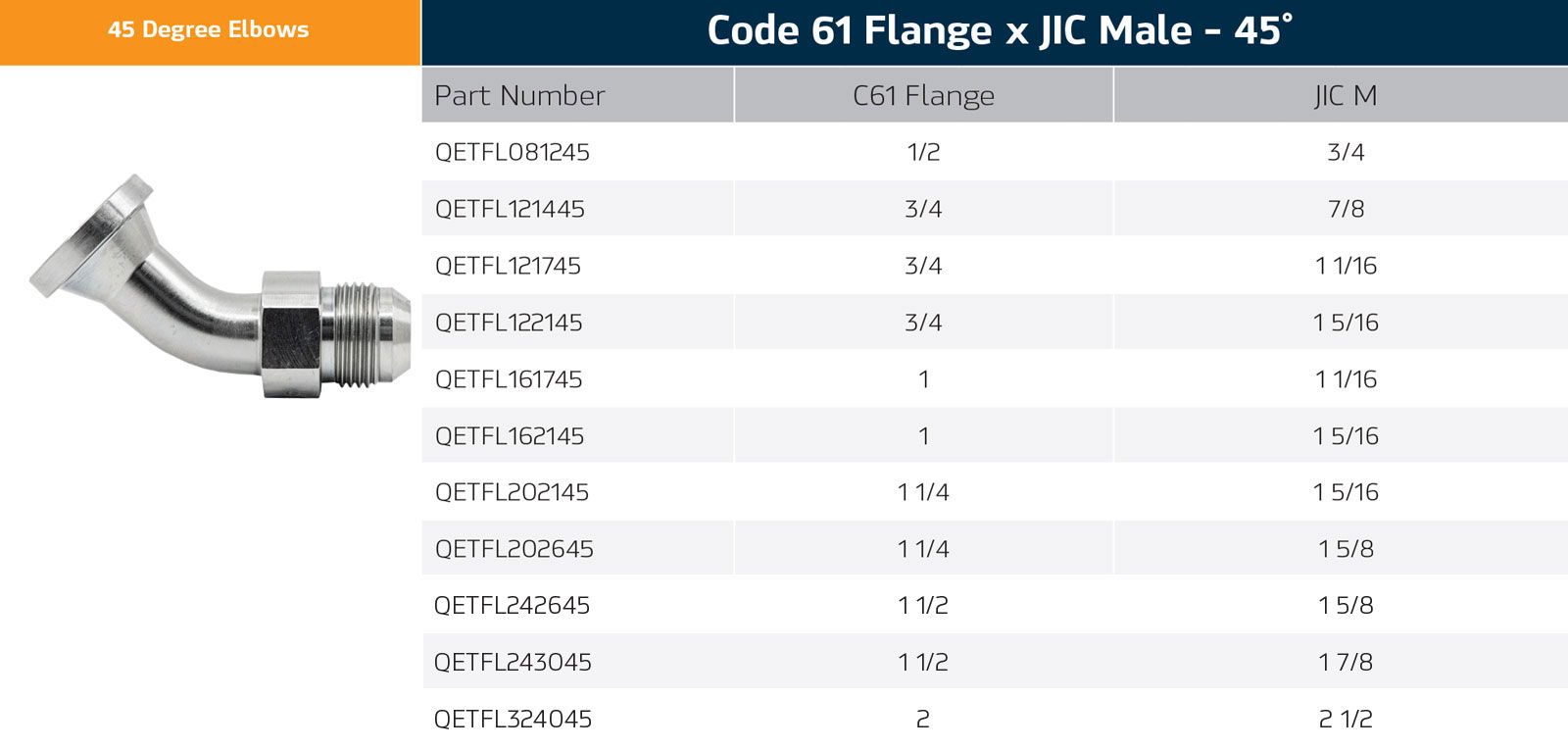
Task: Open part number QETFL121445
Action: [x=510, y=209]
